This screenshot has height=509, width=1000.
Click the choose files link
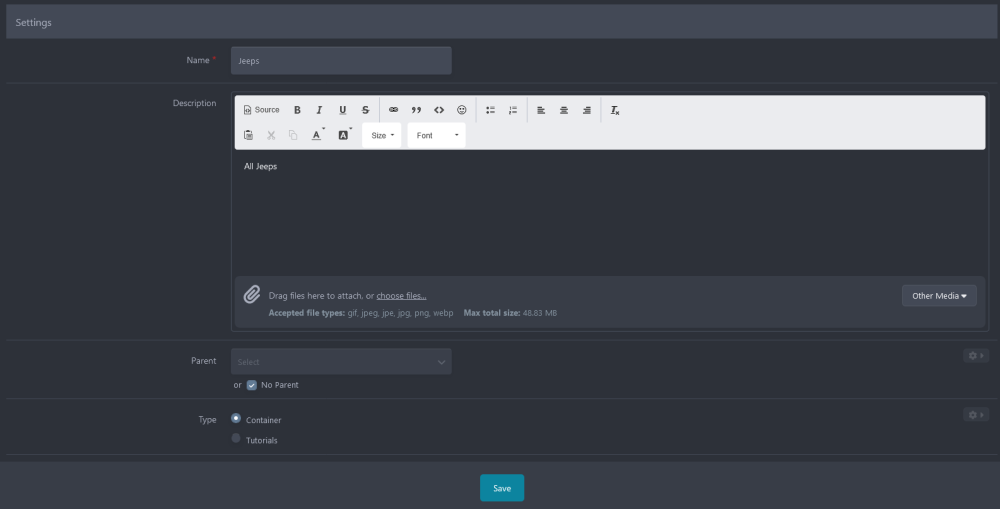point(401,296)
